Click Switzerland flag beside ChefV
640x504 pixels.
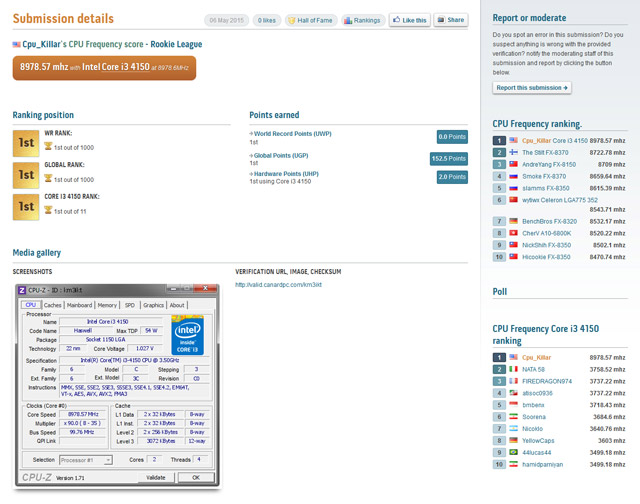pos(513,233)
